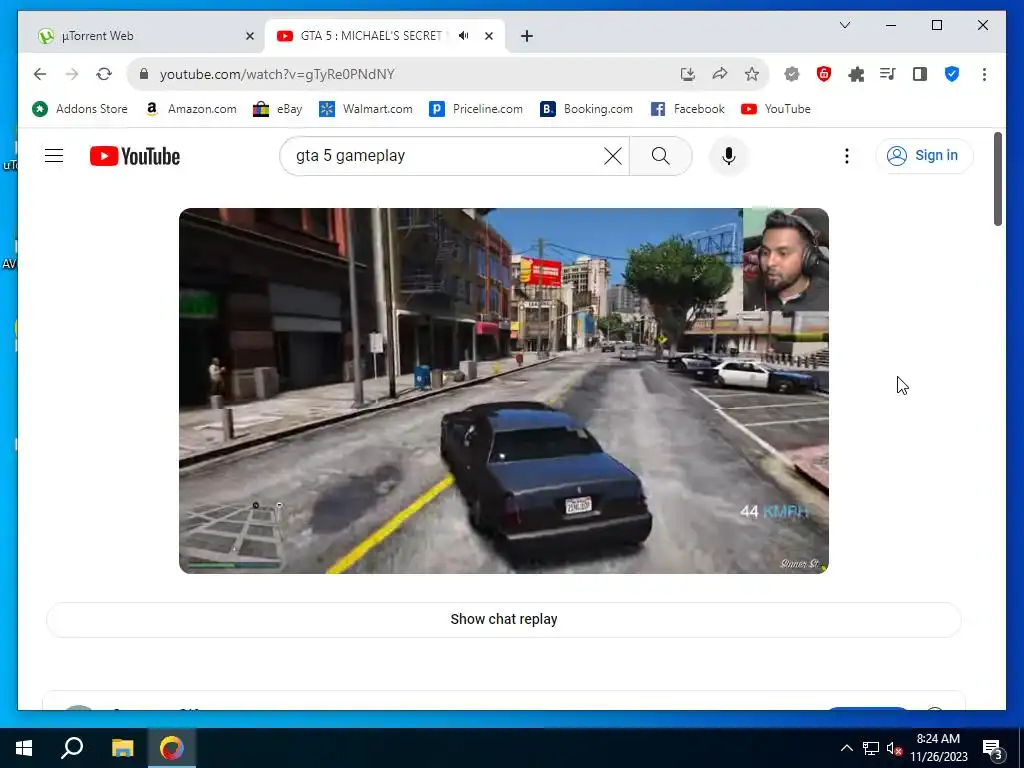Click the blue shield checkmark icon
Viewport: 1024px width, 768px height.
tap(952, 74)
